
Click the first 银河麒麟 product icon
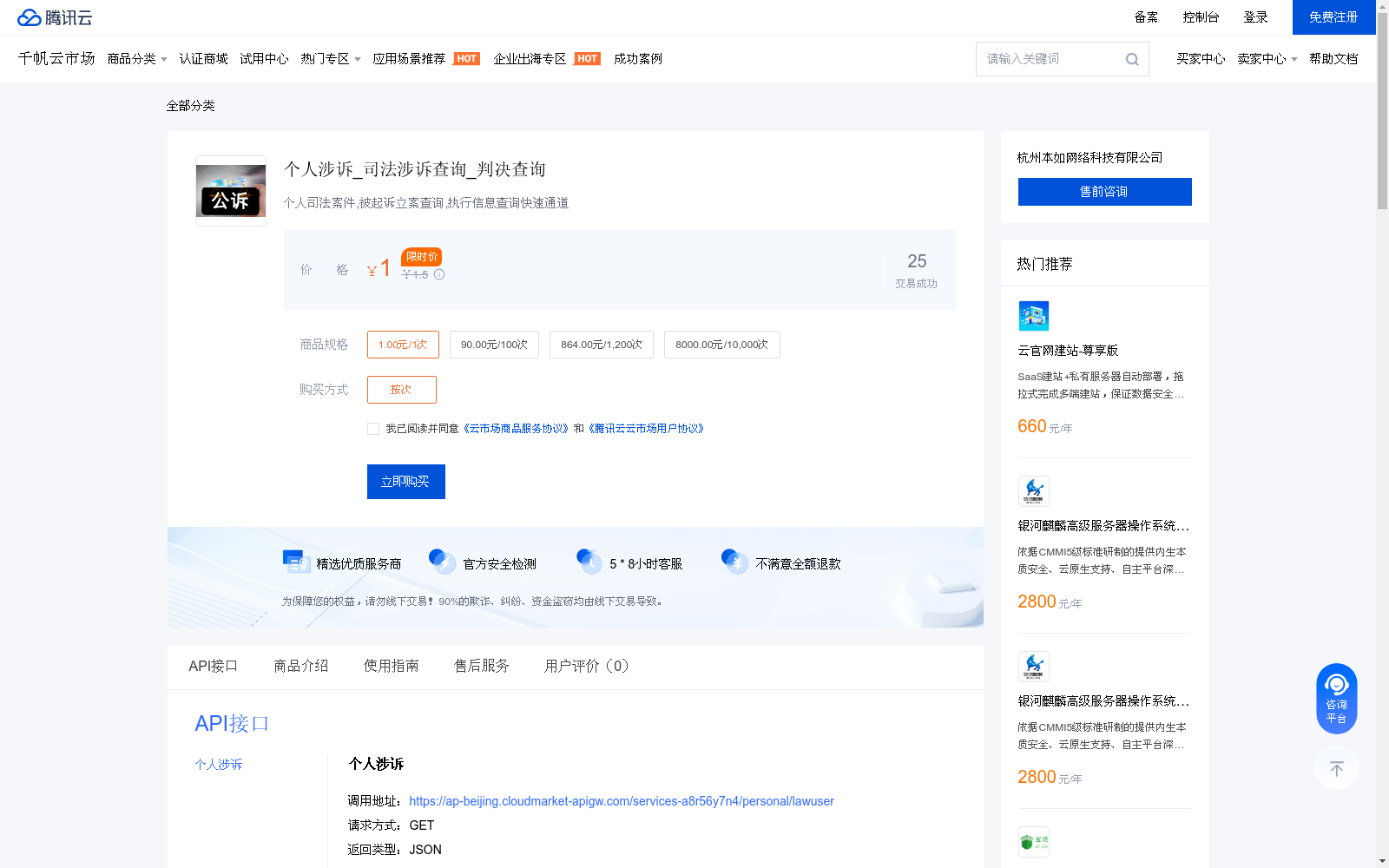[x=1034, y=491]
